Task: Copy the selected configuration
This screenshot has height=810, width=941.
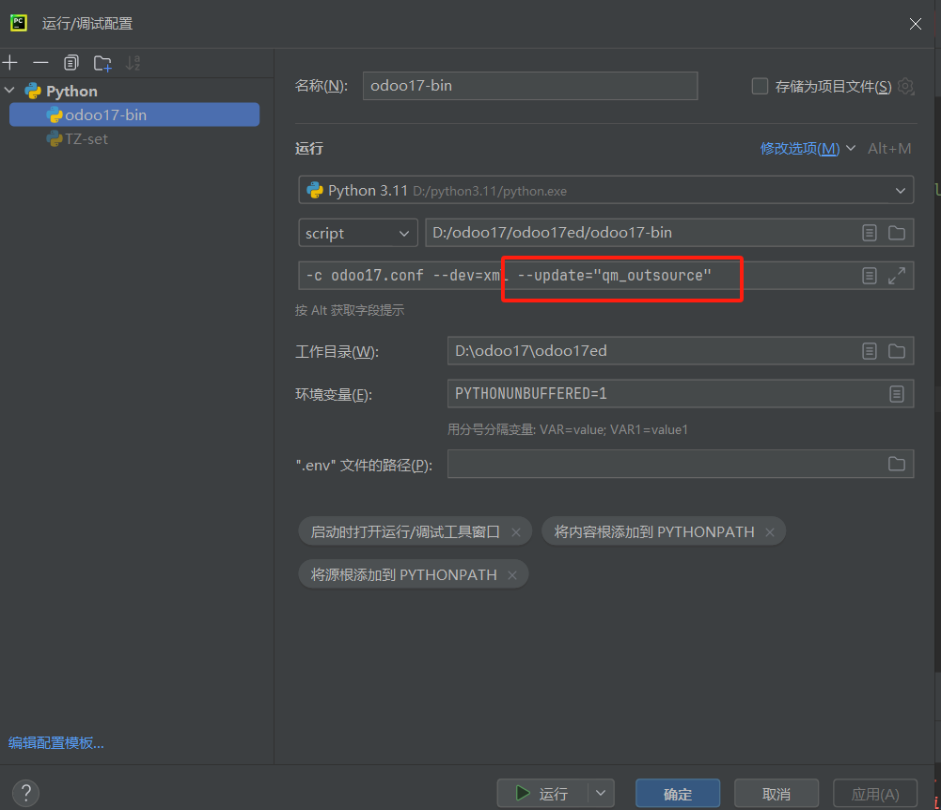Action: pos(71,62)
